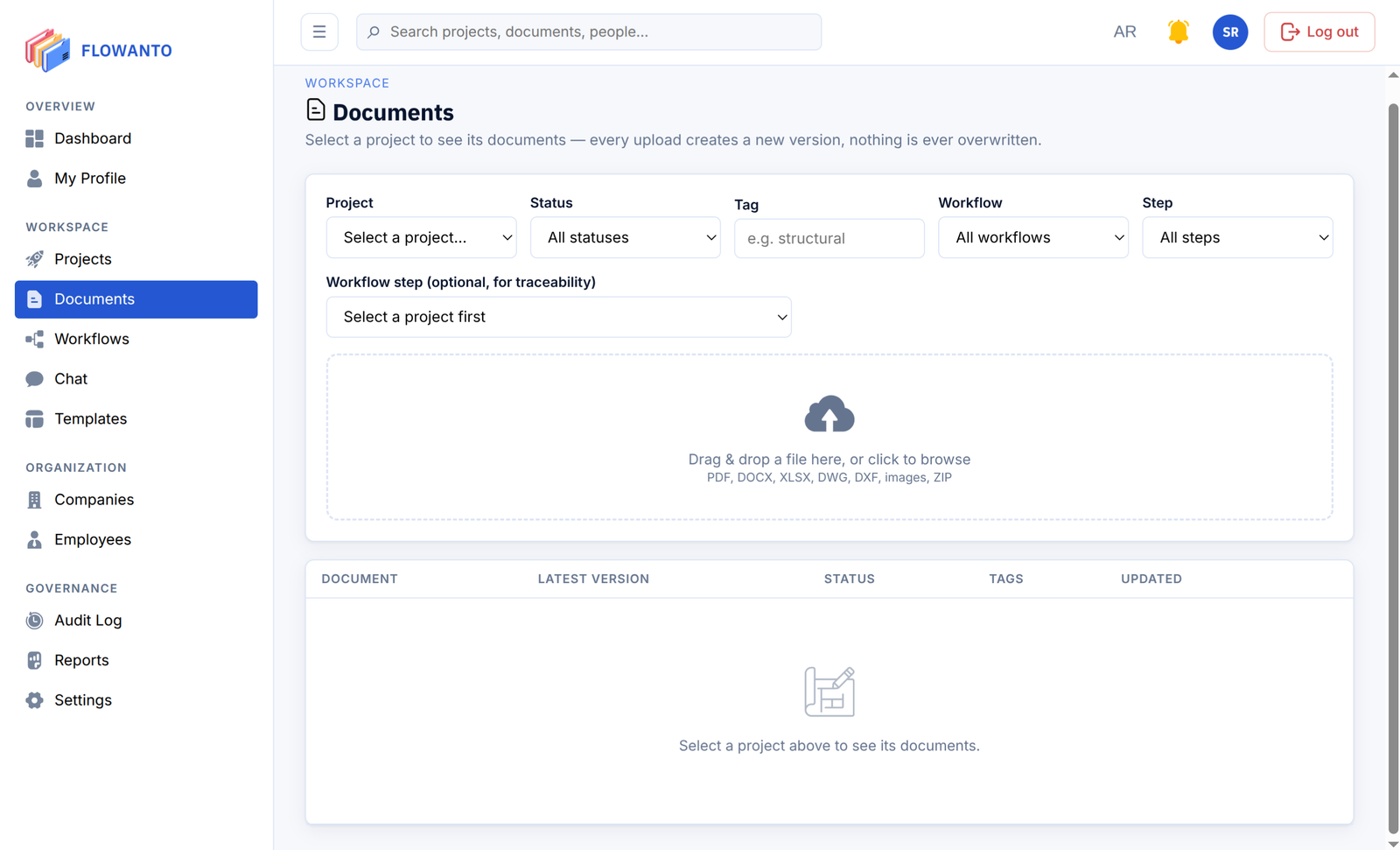The height and width of the screenshot is (850, 1400).
Task: Click the cloud upload icon
Action: (829, 414)
